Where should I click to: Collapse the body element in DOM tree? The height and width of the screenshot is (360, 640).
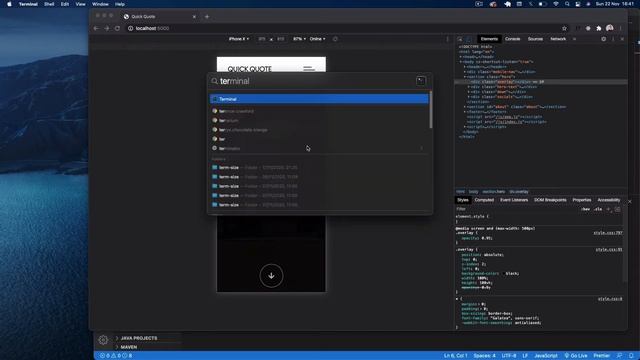pos(461,62)
